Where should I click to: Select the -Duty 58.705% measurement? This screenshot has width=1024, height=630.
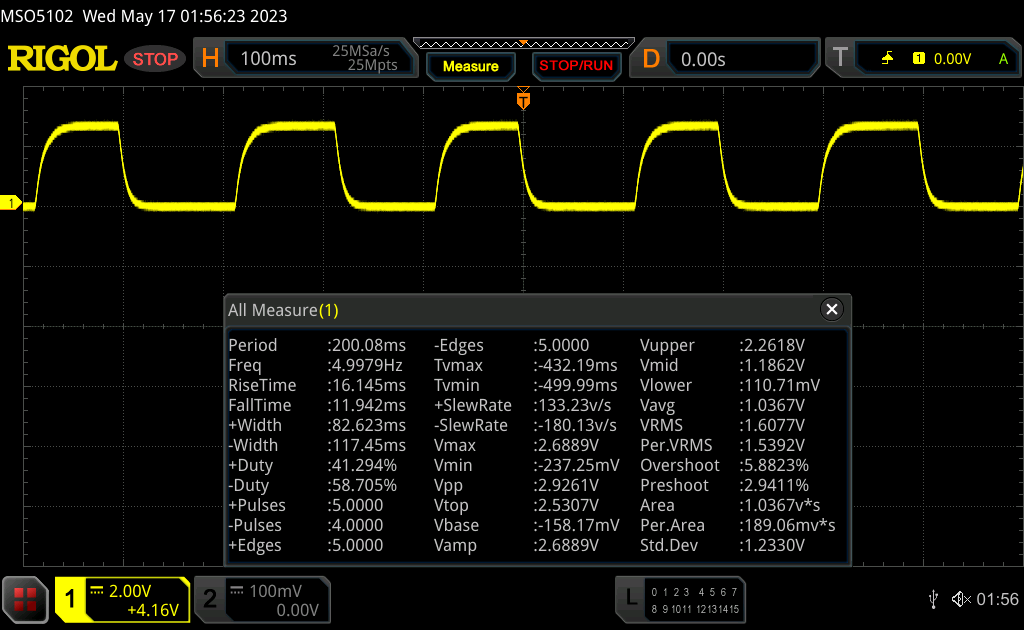coord(312,485)
